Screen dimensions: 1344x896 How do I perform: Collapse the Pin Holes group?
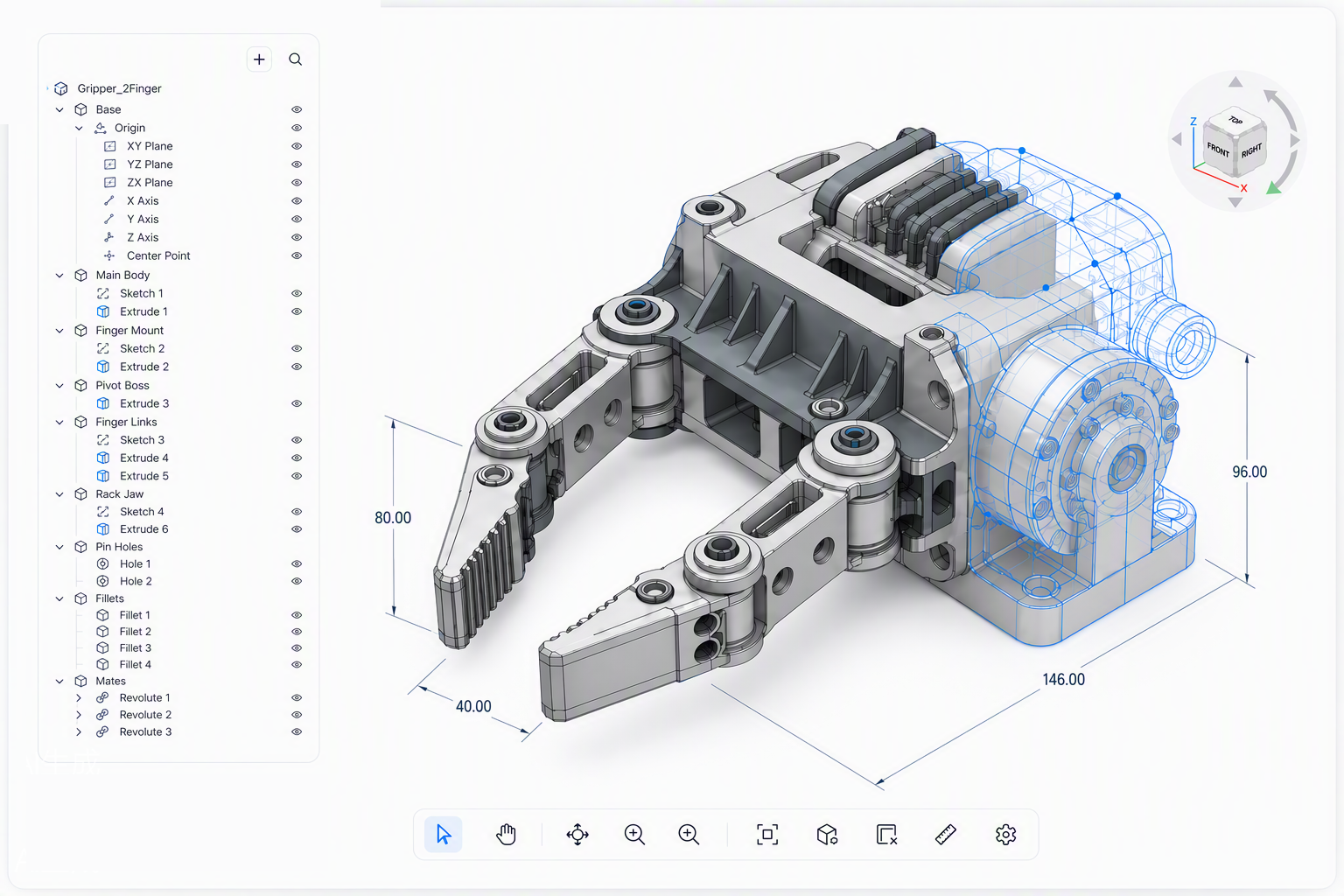59,548
